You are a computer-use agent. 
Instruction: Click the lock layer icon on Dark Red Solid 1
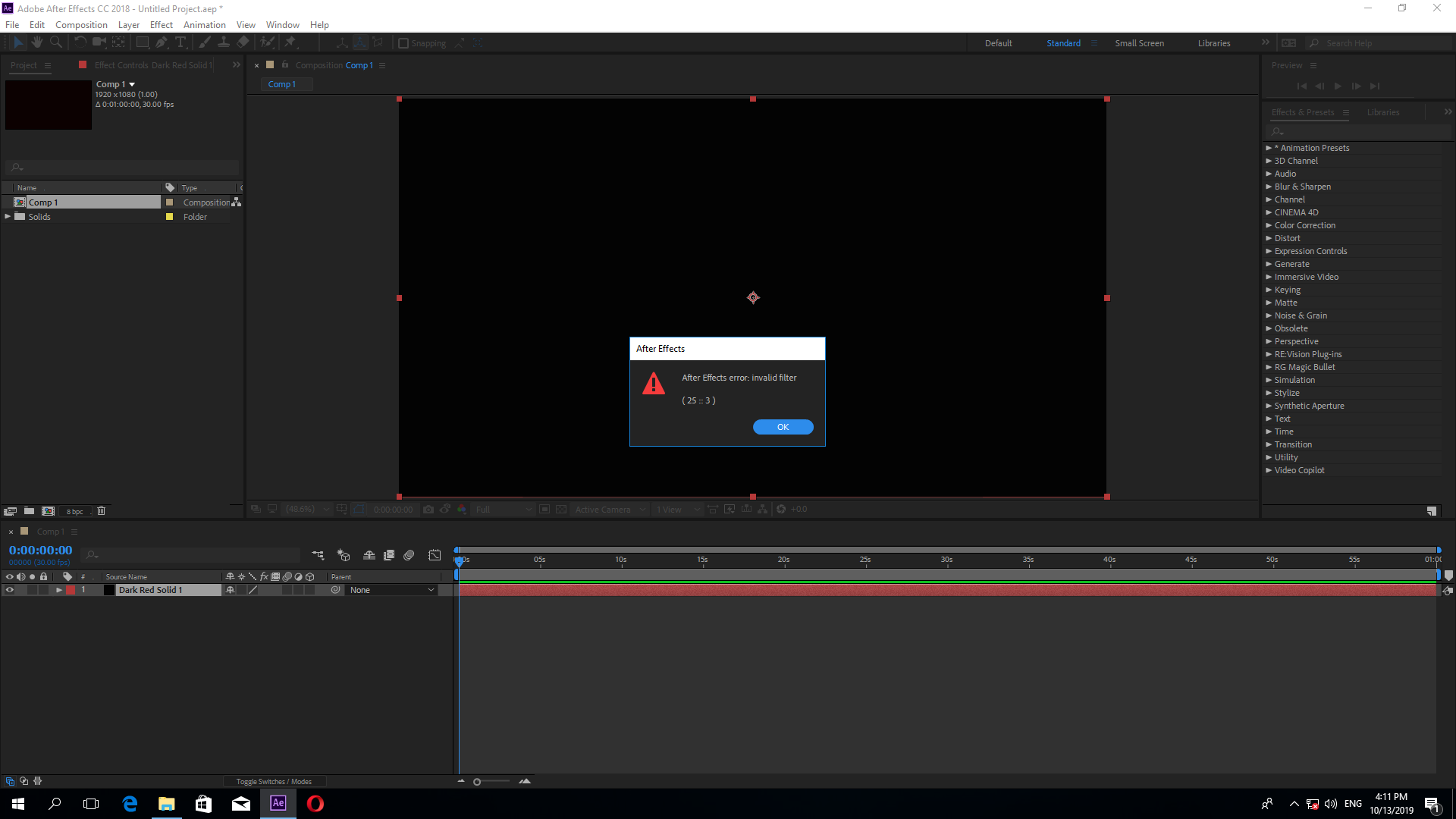(43, 590)
